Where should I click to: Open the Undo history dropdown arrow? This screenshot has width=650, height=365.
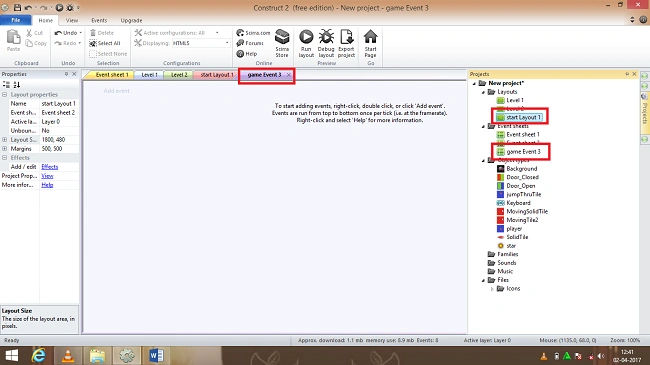tap(80, 33)
